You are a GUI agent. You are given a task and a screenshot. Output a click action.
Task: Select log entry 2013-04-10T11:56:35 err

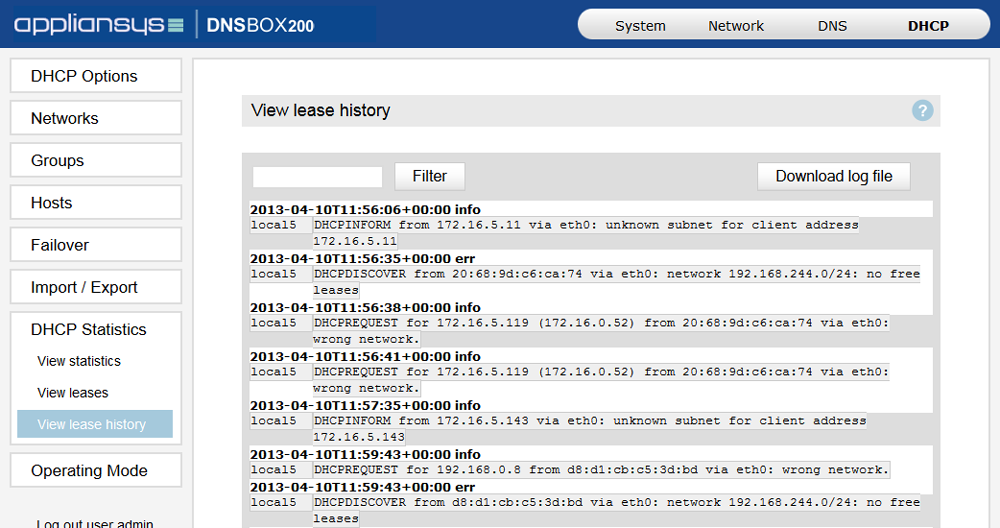362,258
